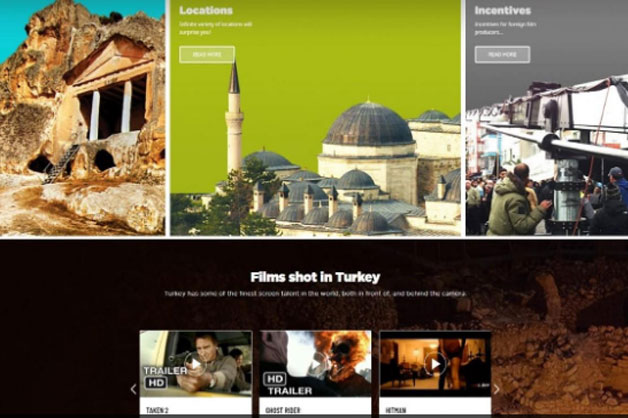Screen dimensions: 628x418
Task: Open the Incentives heading
Action: (x=503, y=10)
